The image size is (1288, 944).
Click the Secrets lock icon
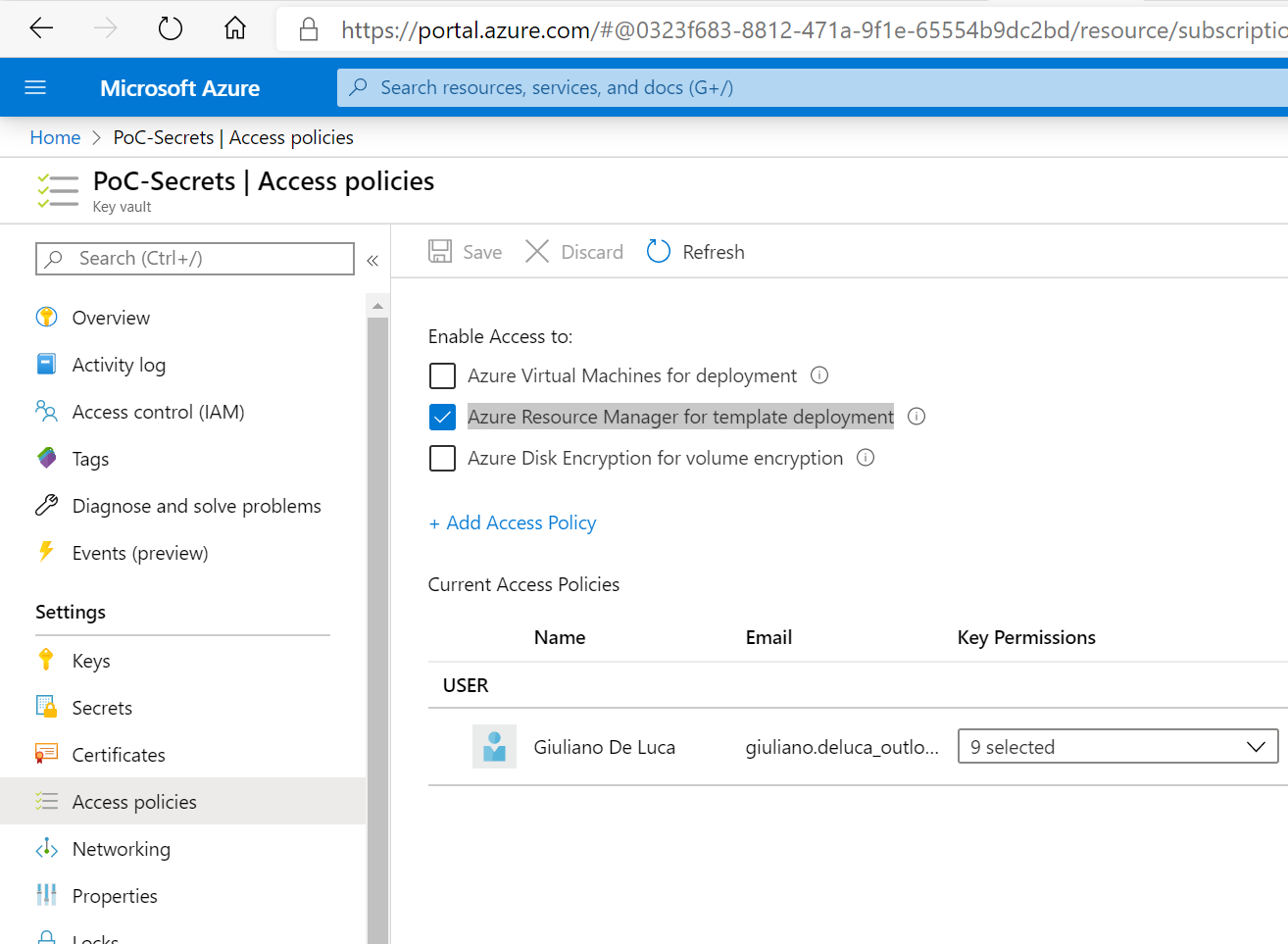click(46, 707)
